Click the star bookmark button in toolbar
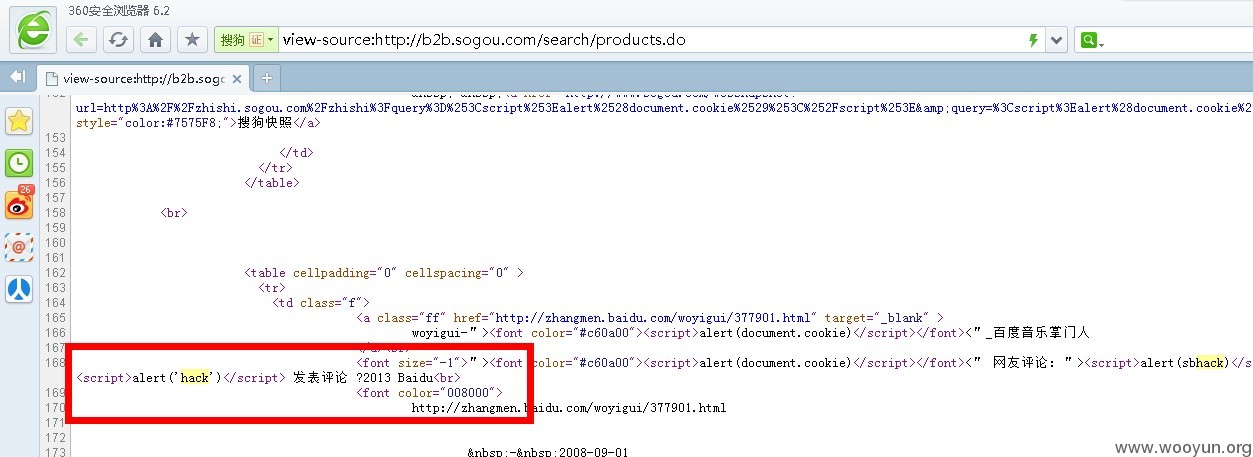Viewport: 1253px width, 457px height. [x=192, y=40]
